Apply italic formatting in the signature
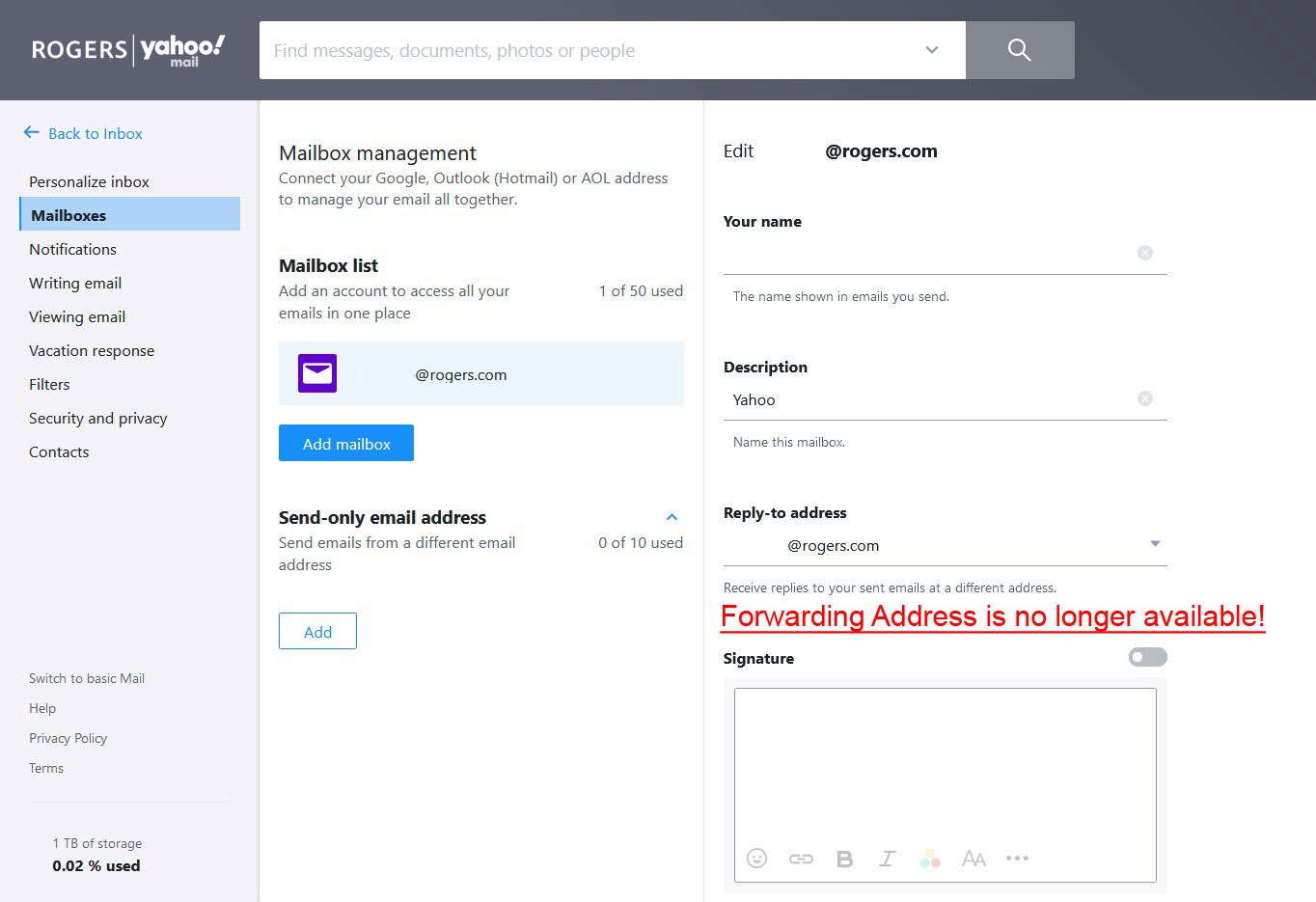Viewport: 1316px width, 902px height. pos(888,859)
